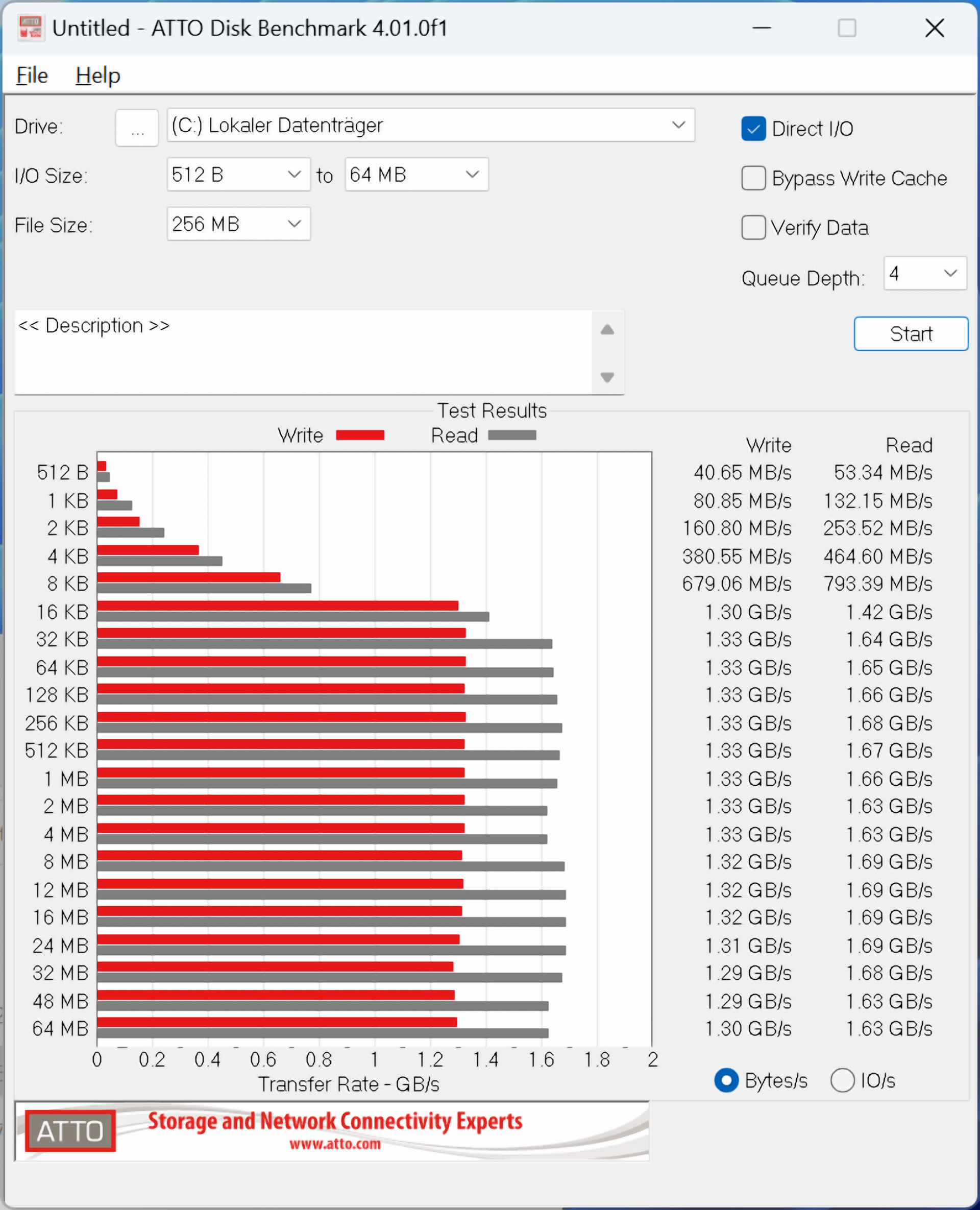Click the gray read bar for 2 KB
Viewport: 980px width, 1210px height.
(x=130, y=533)
